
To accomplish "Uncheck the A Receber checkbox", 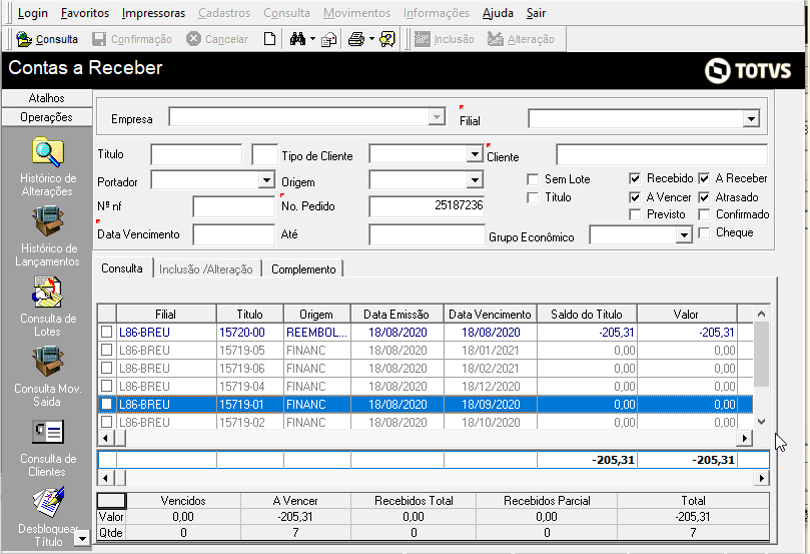I will coord(704,179).
